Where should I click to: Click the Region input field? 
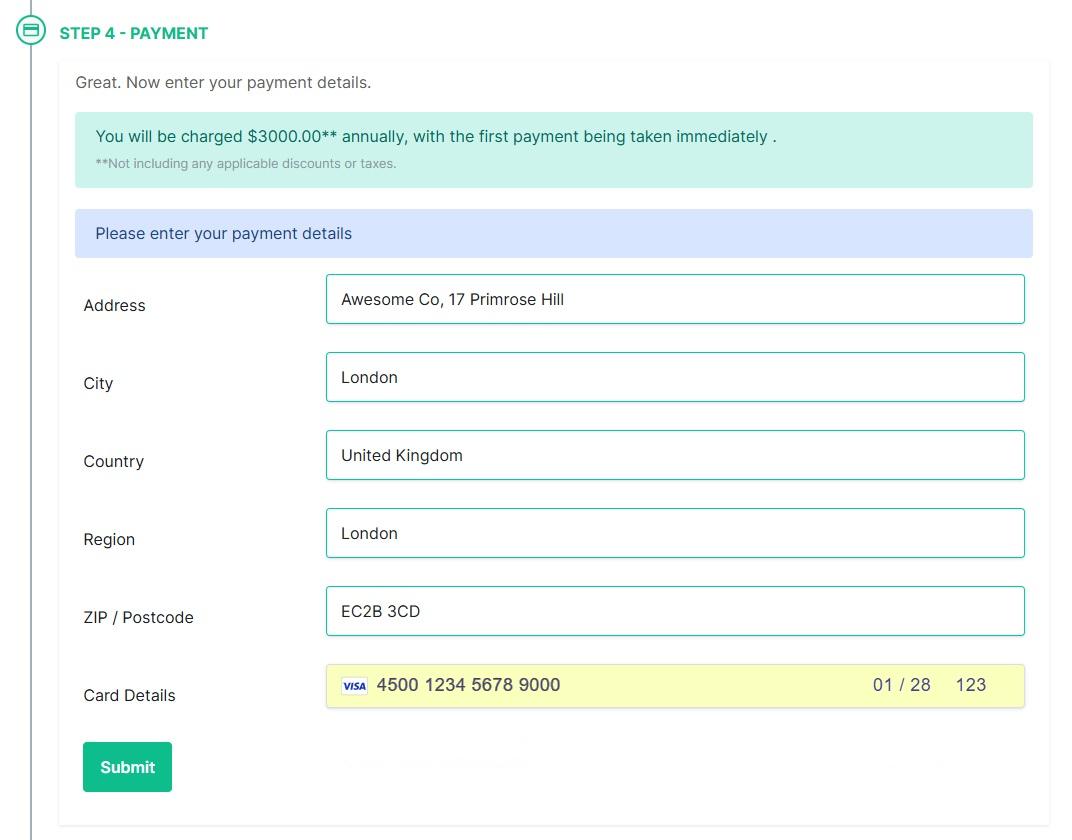(x=675, y=533)
